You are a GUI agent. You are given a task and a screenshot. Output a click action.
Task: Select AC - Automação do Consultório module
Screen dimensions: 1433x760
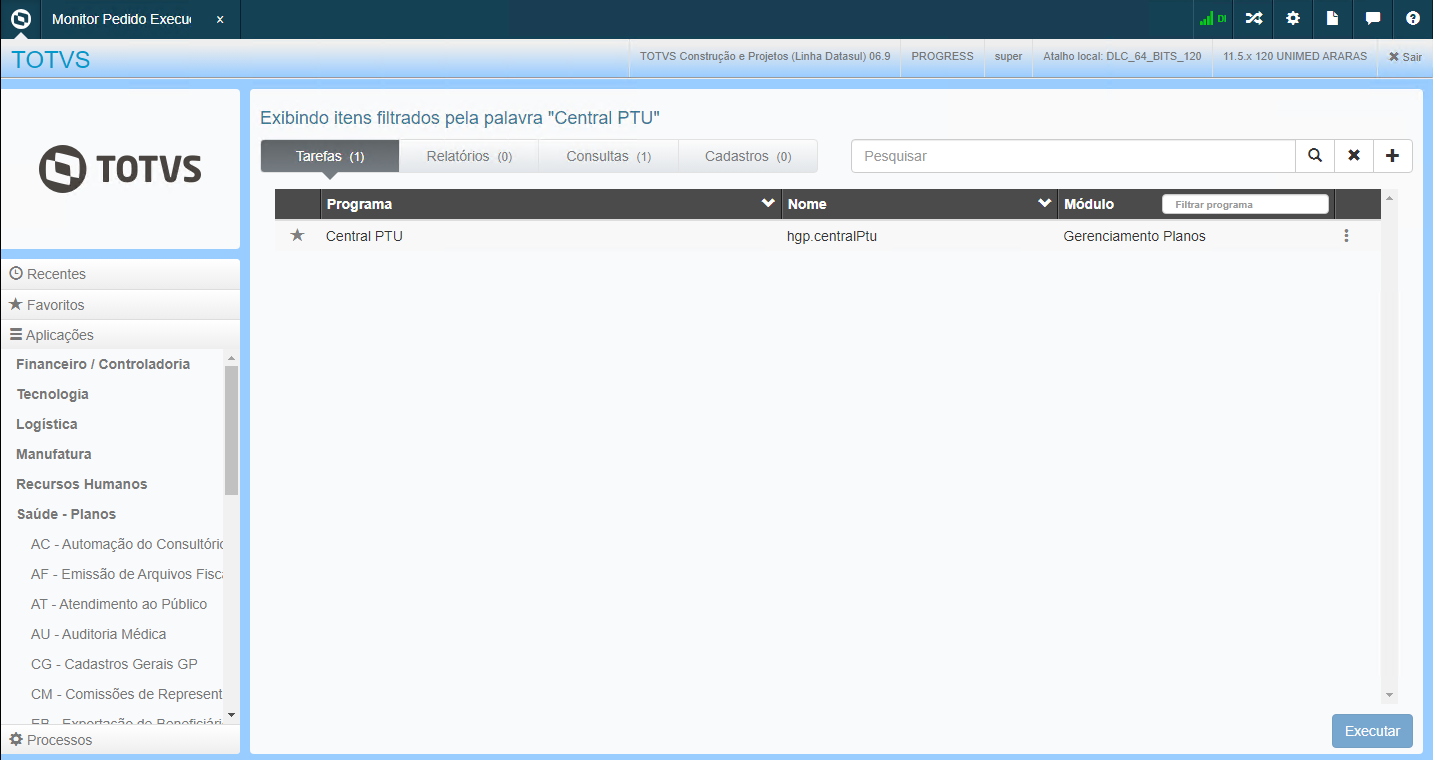click(127, 544)
